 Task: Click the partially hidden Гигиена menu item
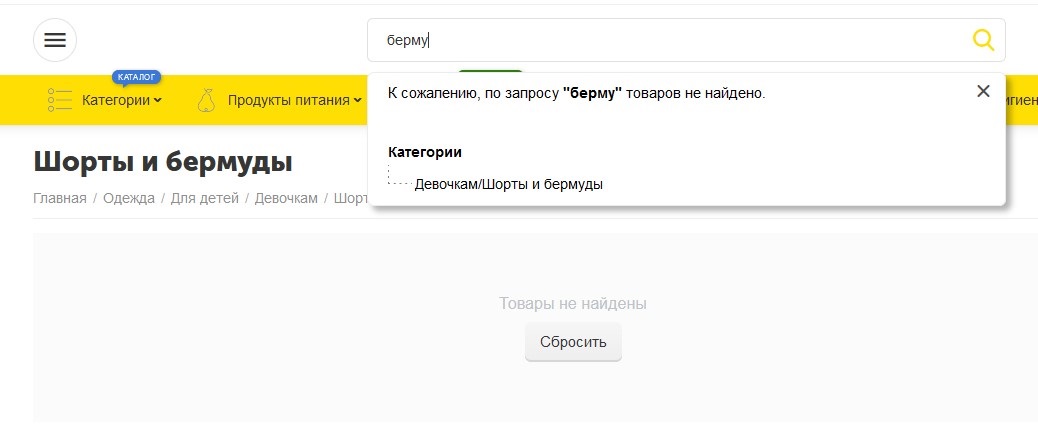pyautogui.click(x=1022, y=100)
